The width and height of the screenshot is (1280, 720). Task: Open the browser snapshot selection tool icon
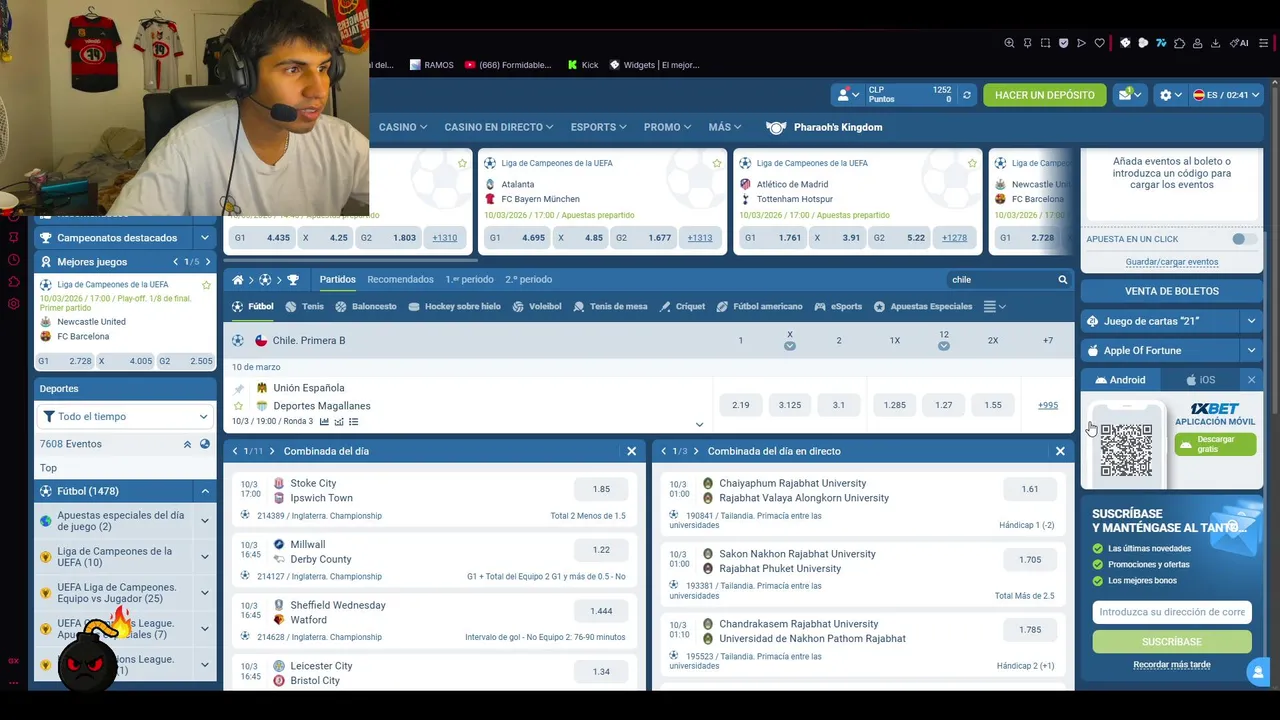click(1045, 43)
